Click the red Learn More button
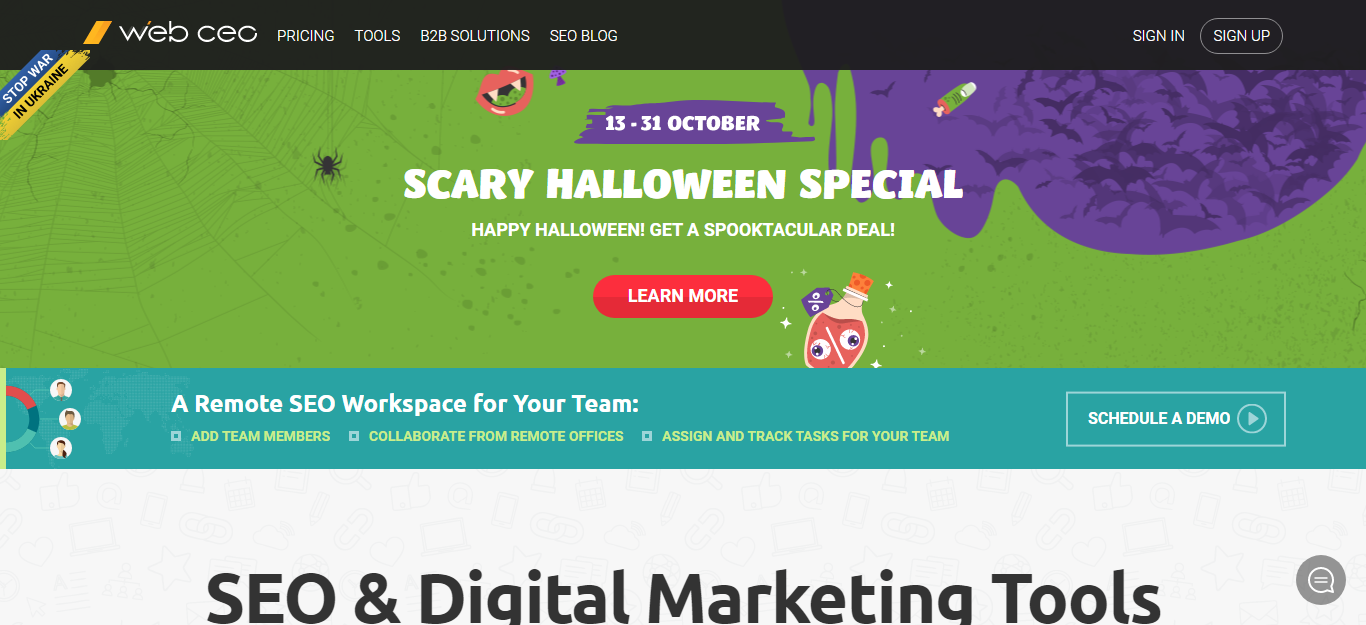The image size is (1366, 625). [683, 296]
